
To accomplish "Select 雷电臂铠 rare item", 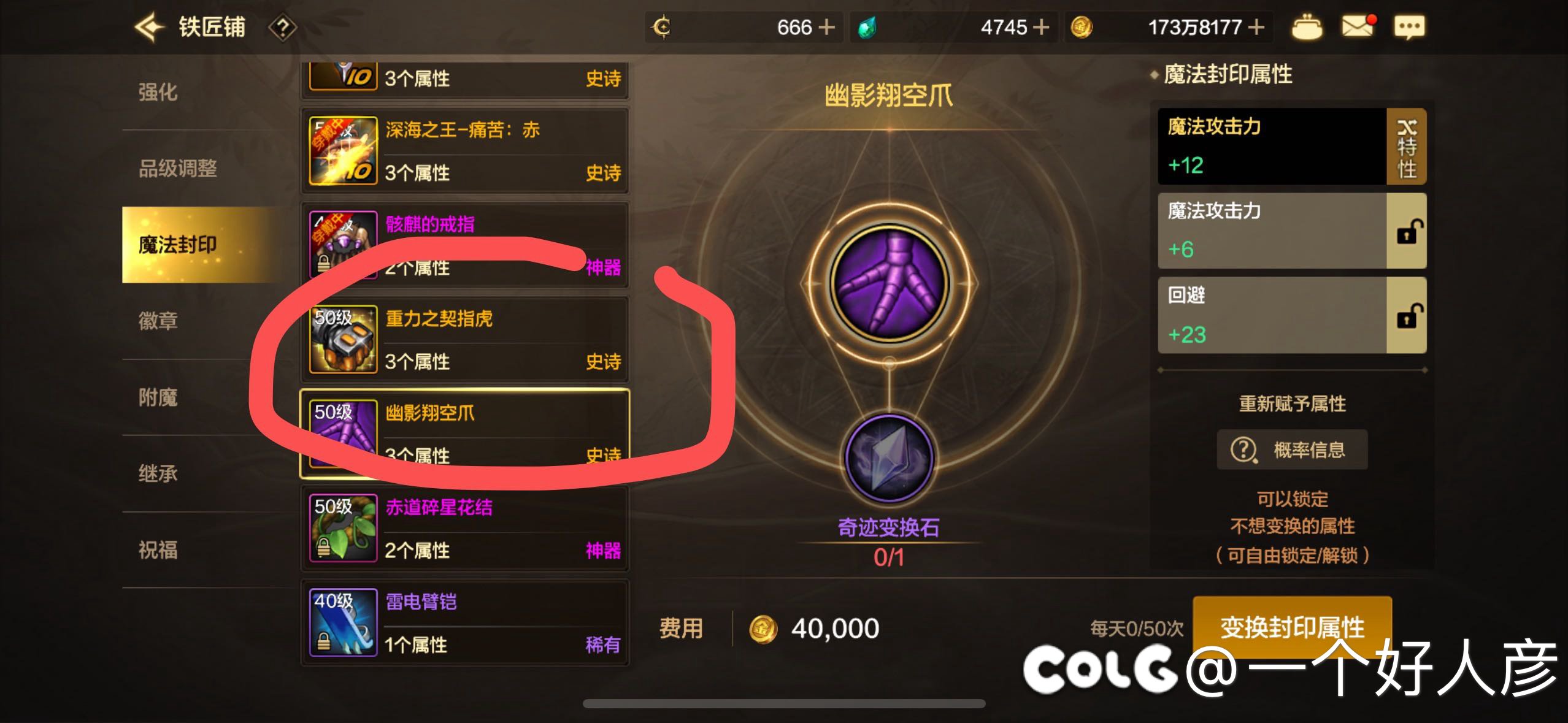I will click(465, 623).
